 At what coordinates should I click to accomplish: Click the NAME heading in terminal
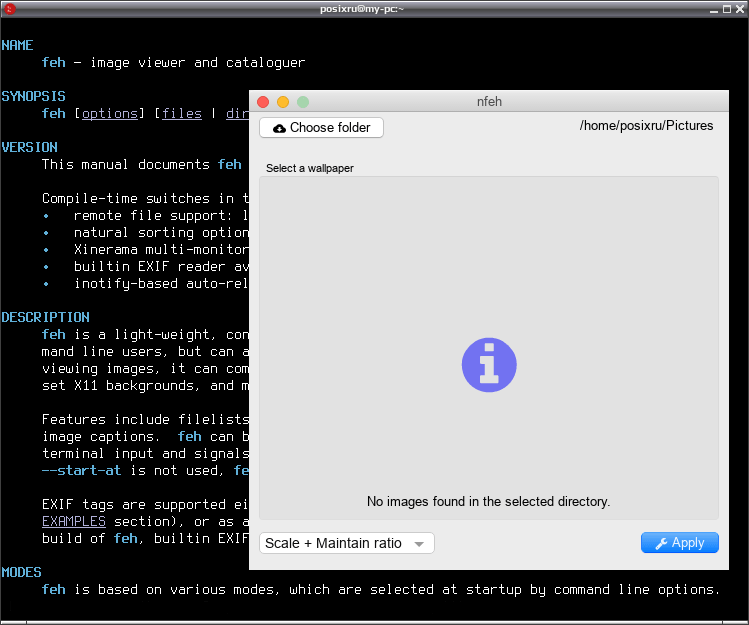(x=17, y=45)
